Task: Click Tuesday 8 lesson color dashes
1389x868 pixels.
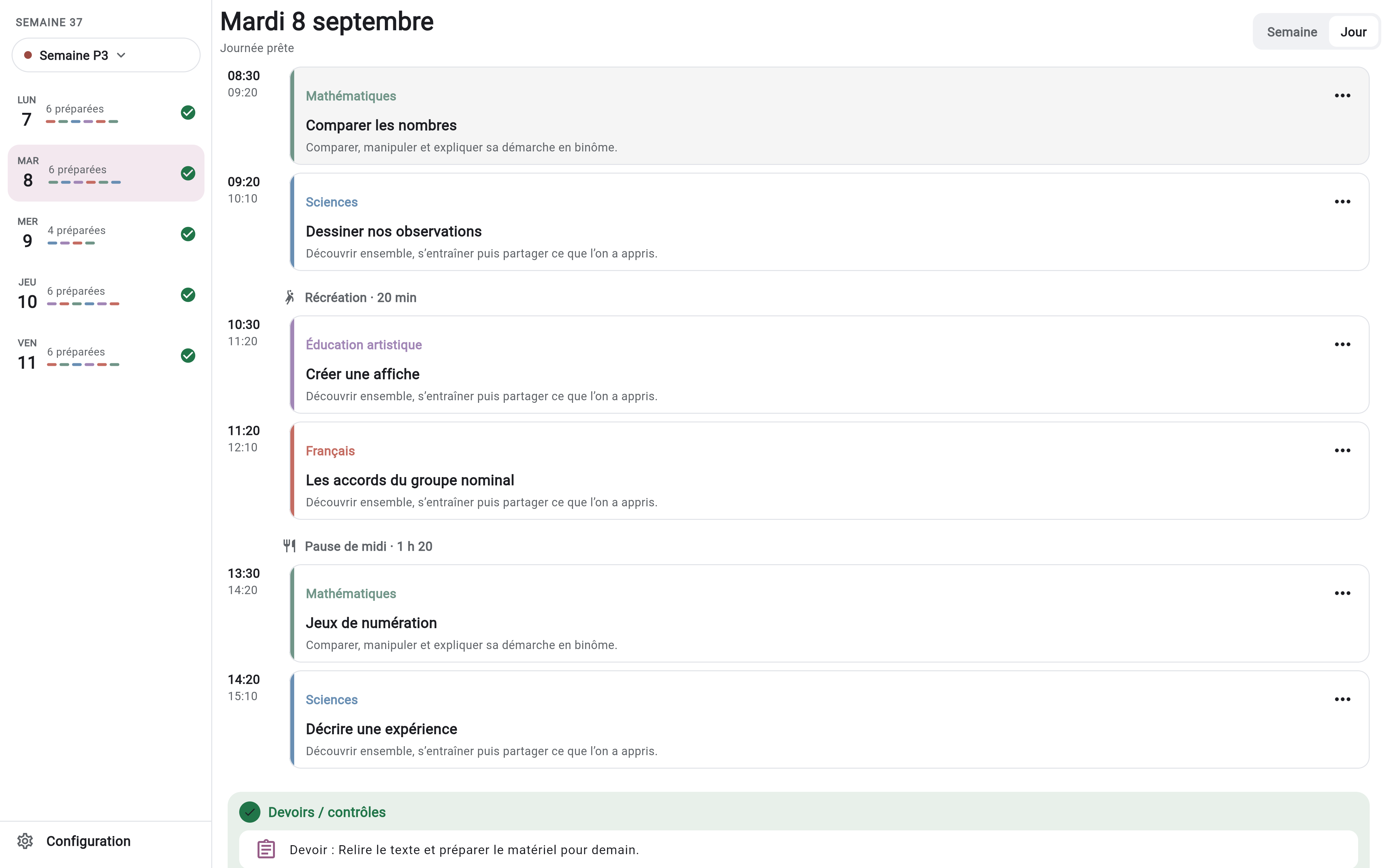Action: coord(84,183)
